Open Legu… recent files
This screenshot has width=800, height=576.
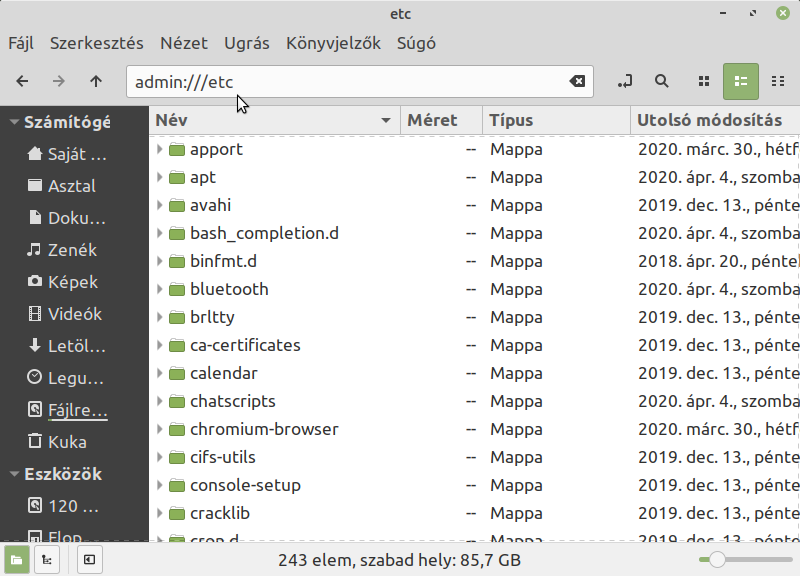(x=65, y=378)
